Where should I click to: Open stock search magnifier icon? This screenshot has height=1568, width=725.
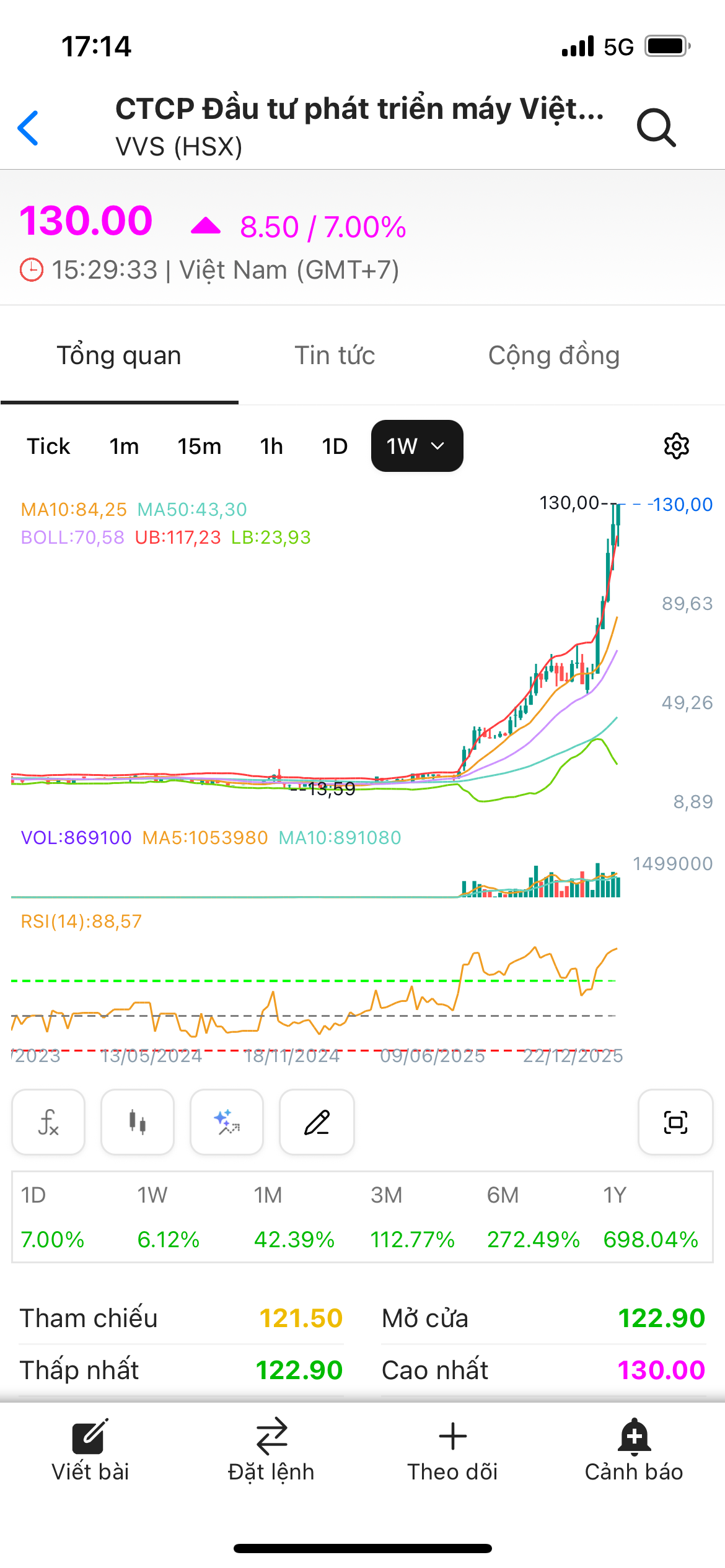(656, 128)
